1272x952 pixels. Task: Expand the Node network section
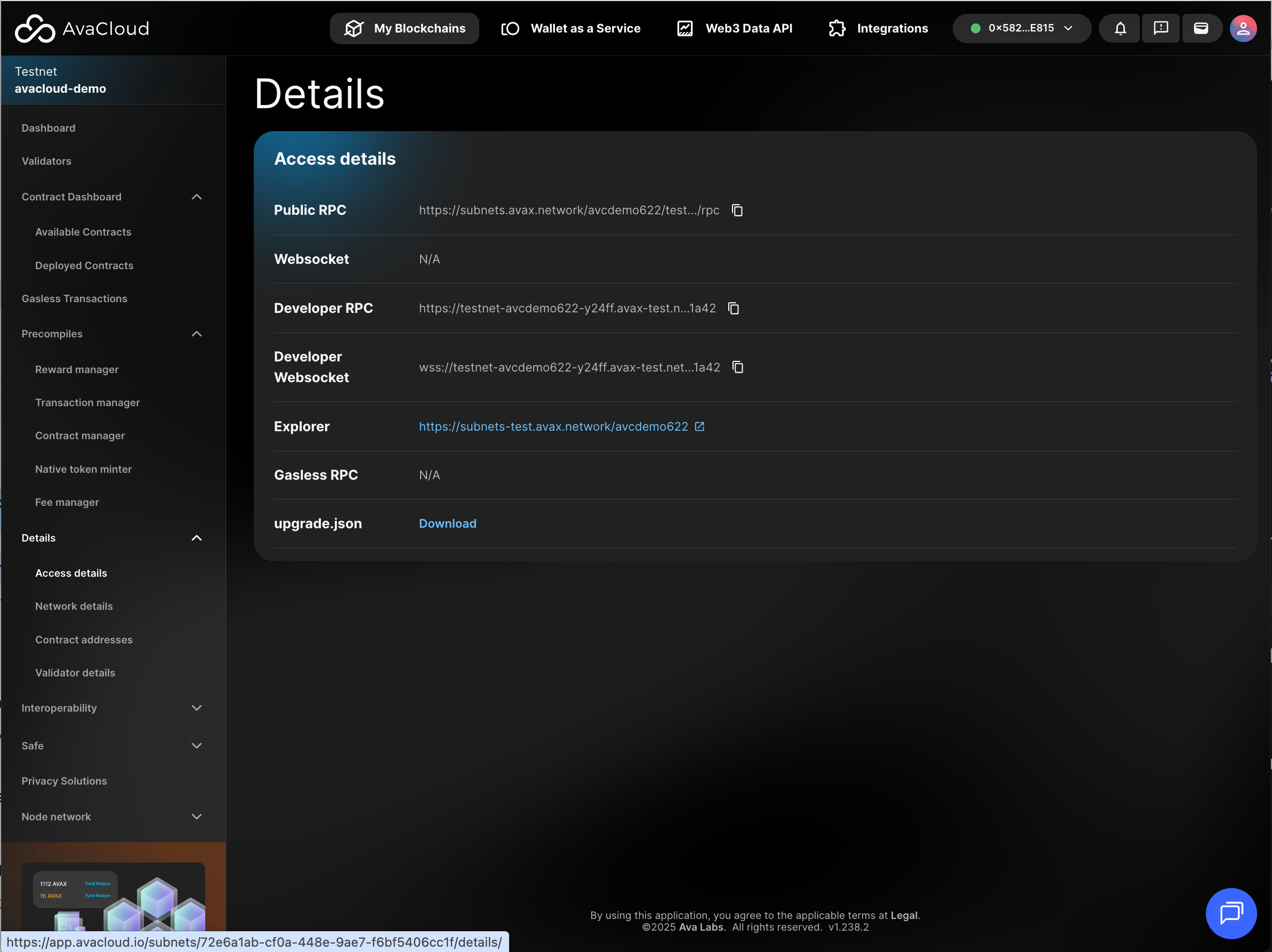click(x=196, y=817)
